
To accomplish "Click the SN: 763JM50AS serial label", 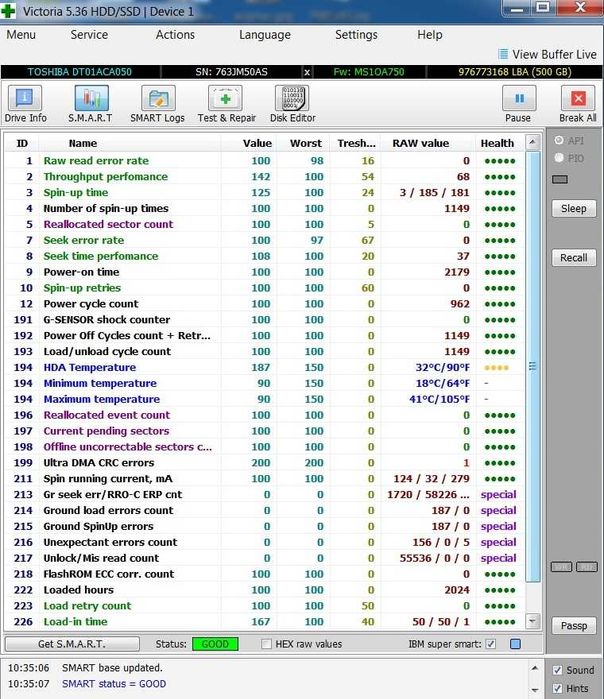I will [x=231, y=72].
